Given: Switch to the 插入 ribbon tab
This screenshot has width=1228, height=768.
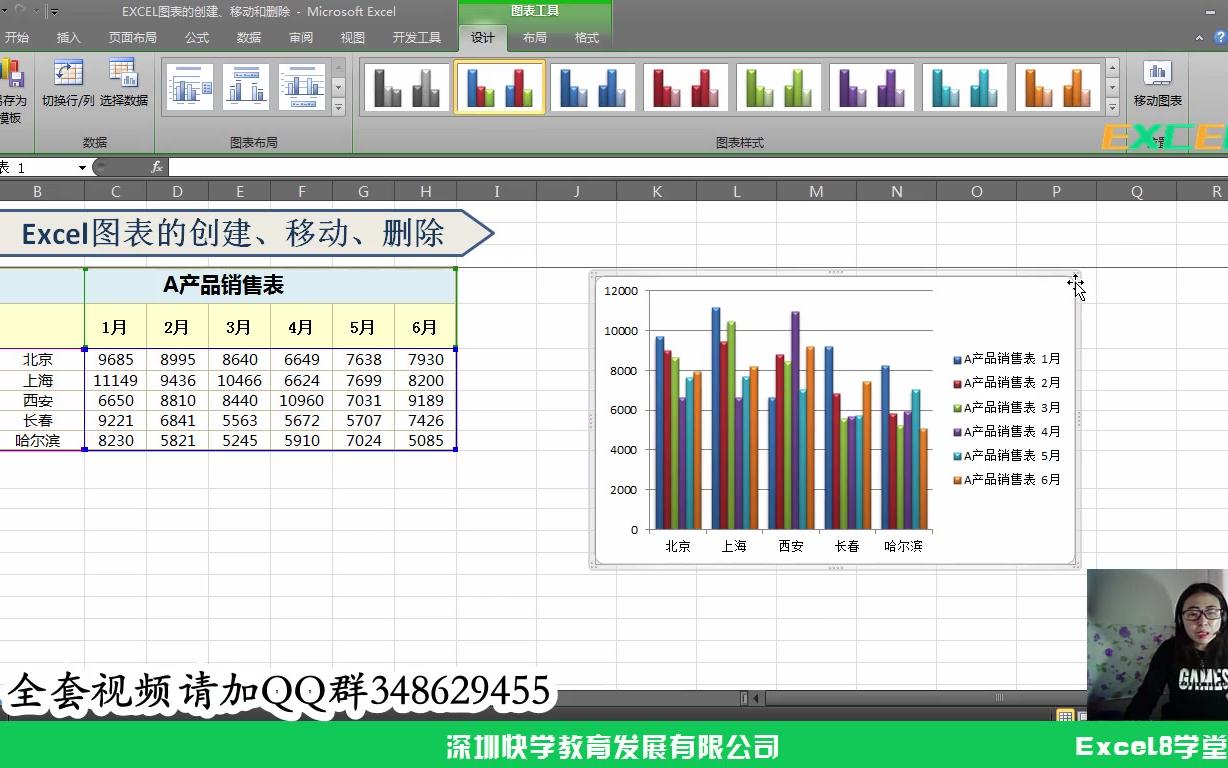Looking at the screenshot, I should (x=70, y=38).
